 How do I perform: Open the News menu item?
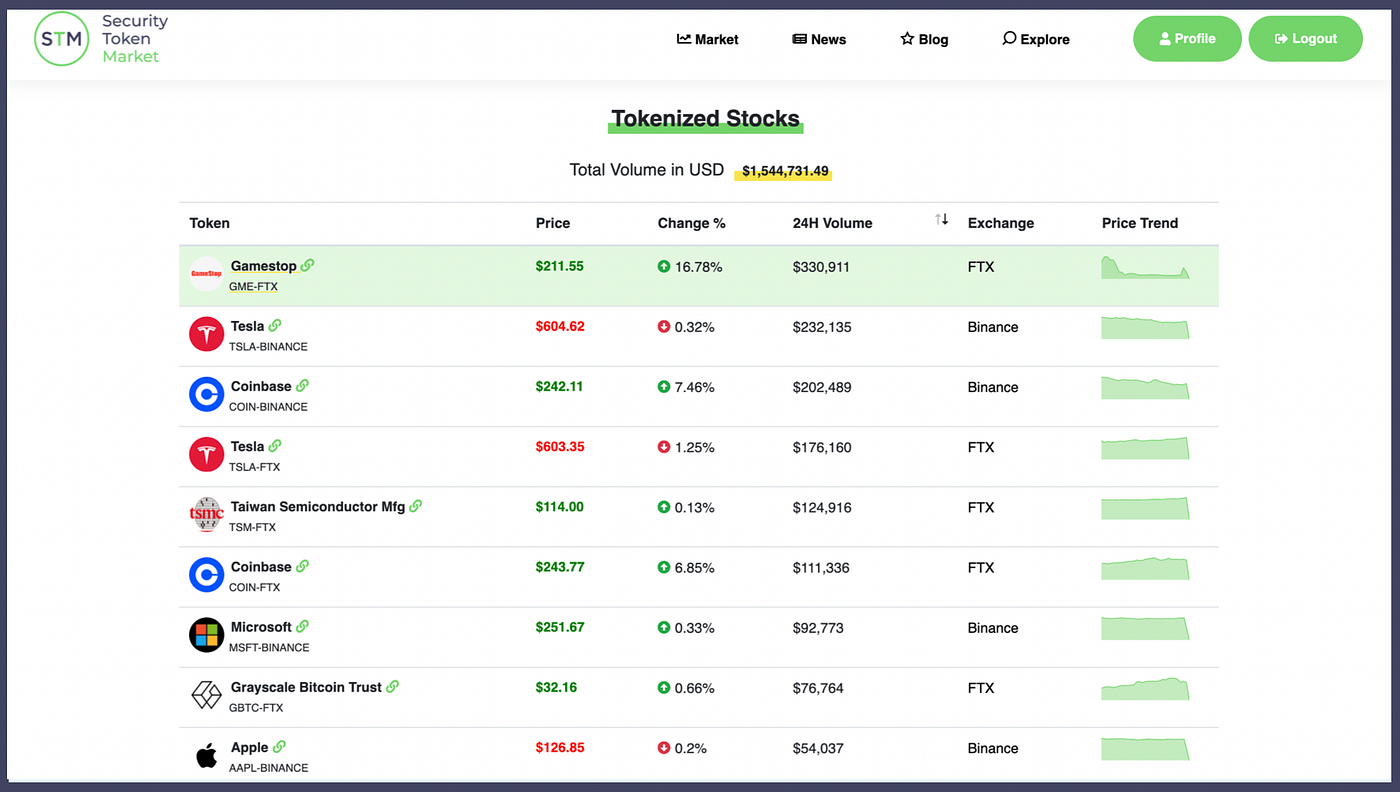819,39
